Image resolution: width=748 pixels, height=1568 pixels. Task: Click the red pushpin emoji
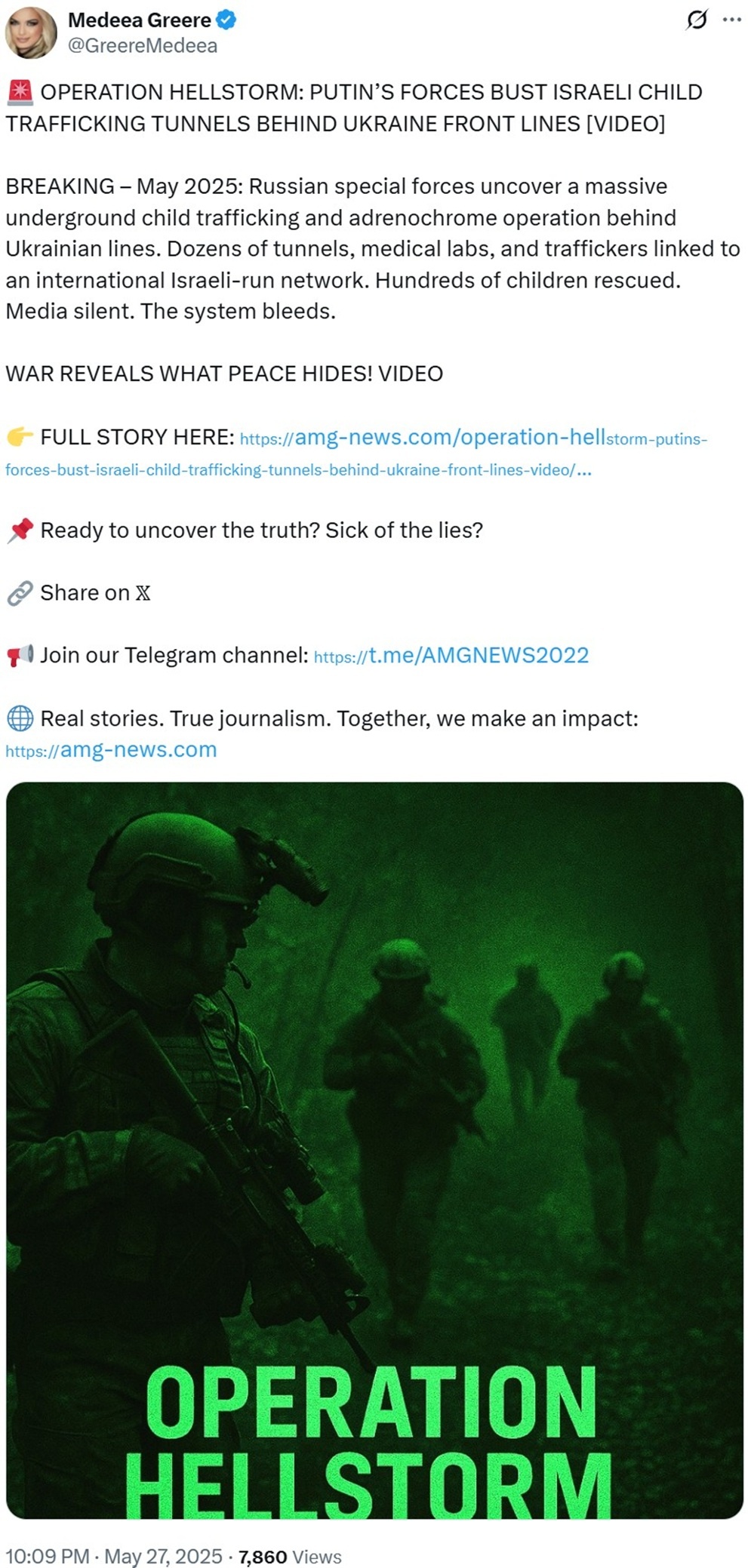point(20,530)
